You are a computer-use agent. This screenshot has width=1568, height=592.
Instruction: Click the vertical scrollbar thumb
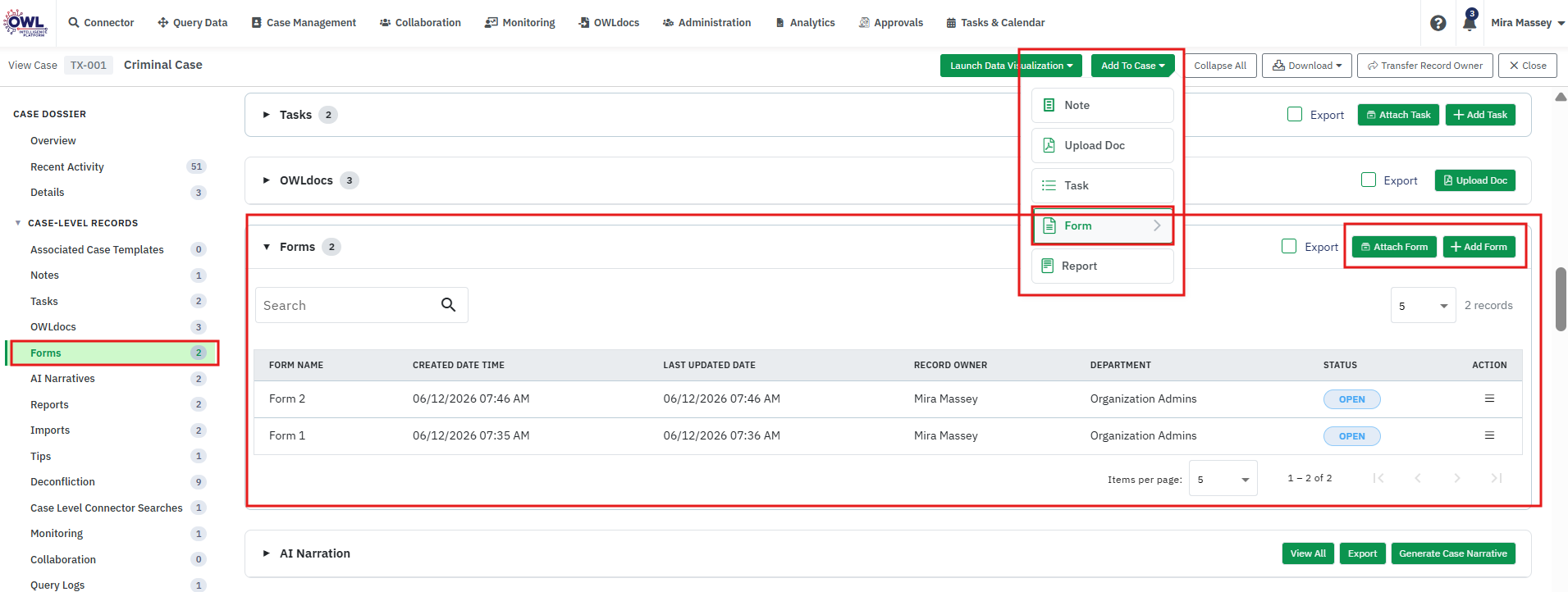(1561, 299)
